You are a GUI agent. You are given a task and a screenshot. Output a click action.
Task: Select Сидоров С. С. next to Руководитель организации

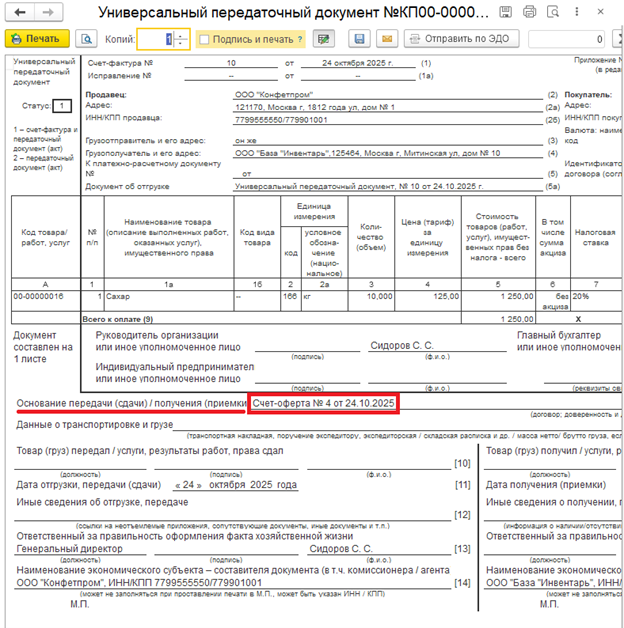point(402,345)
